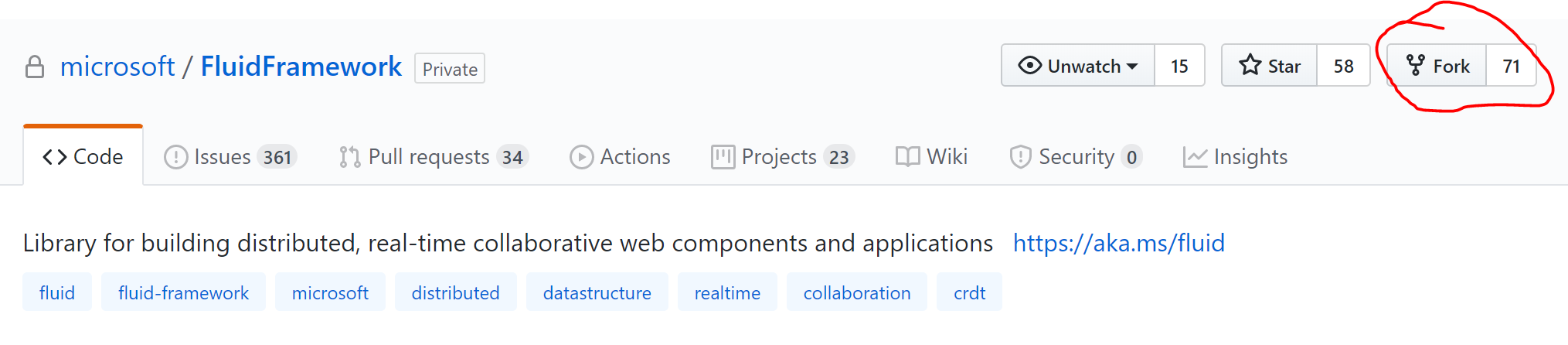The width and height of the screenshot is (1568, 345).
Task: Select the realtime topic tag
Action: 727,292
